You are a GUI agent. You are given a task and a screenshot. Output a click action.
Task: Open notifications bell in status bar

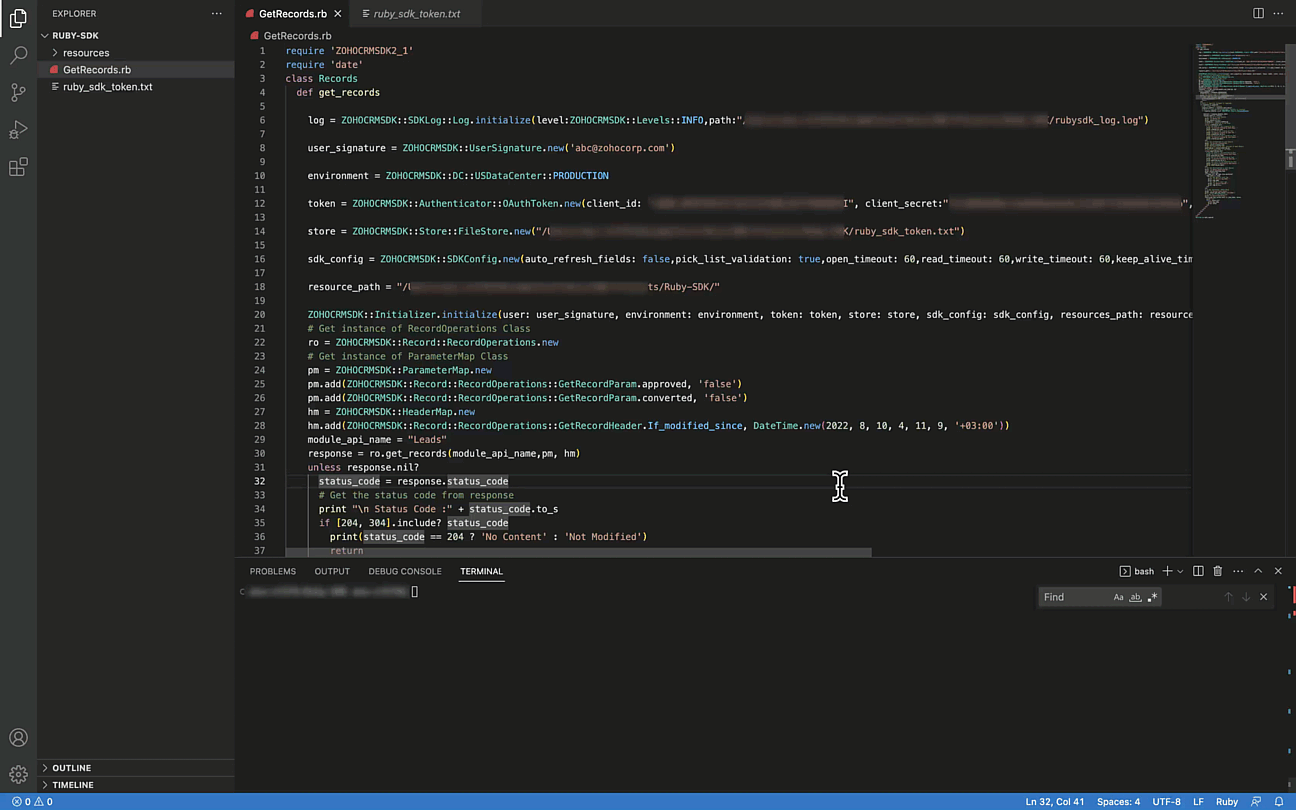[1279, 802]
